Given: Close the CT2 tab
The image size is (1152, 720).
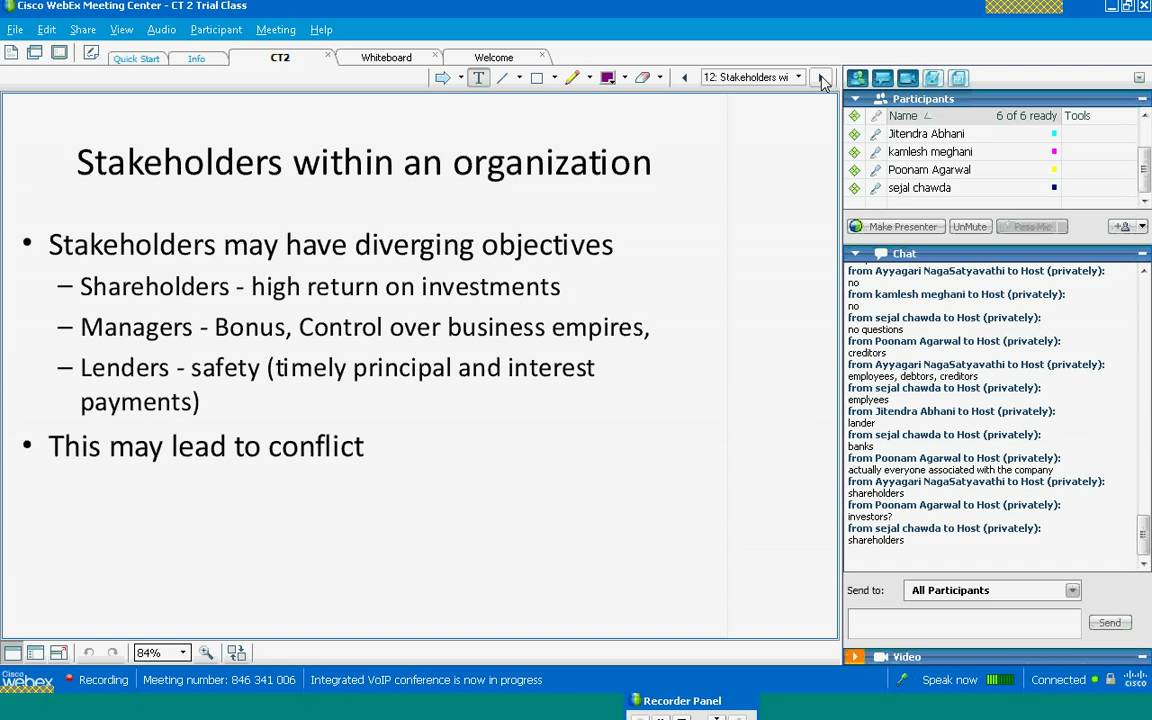Looking at the screenshot, I should click(x=328, y=54).
